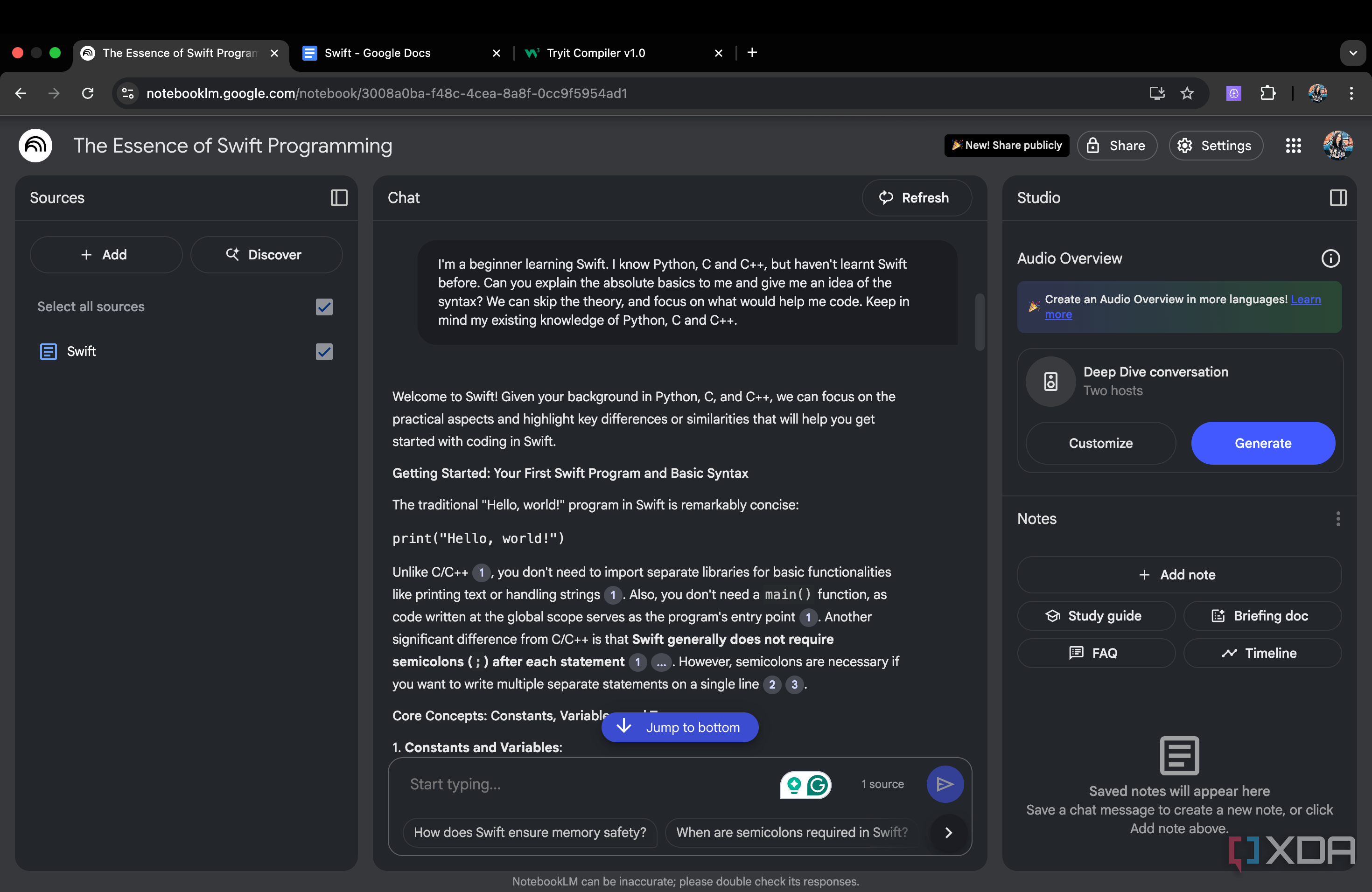Click the Generate audio button
Screen dimensions: 1372x892
[1262, 443]
